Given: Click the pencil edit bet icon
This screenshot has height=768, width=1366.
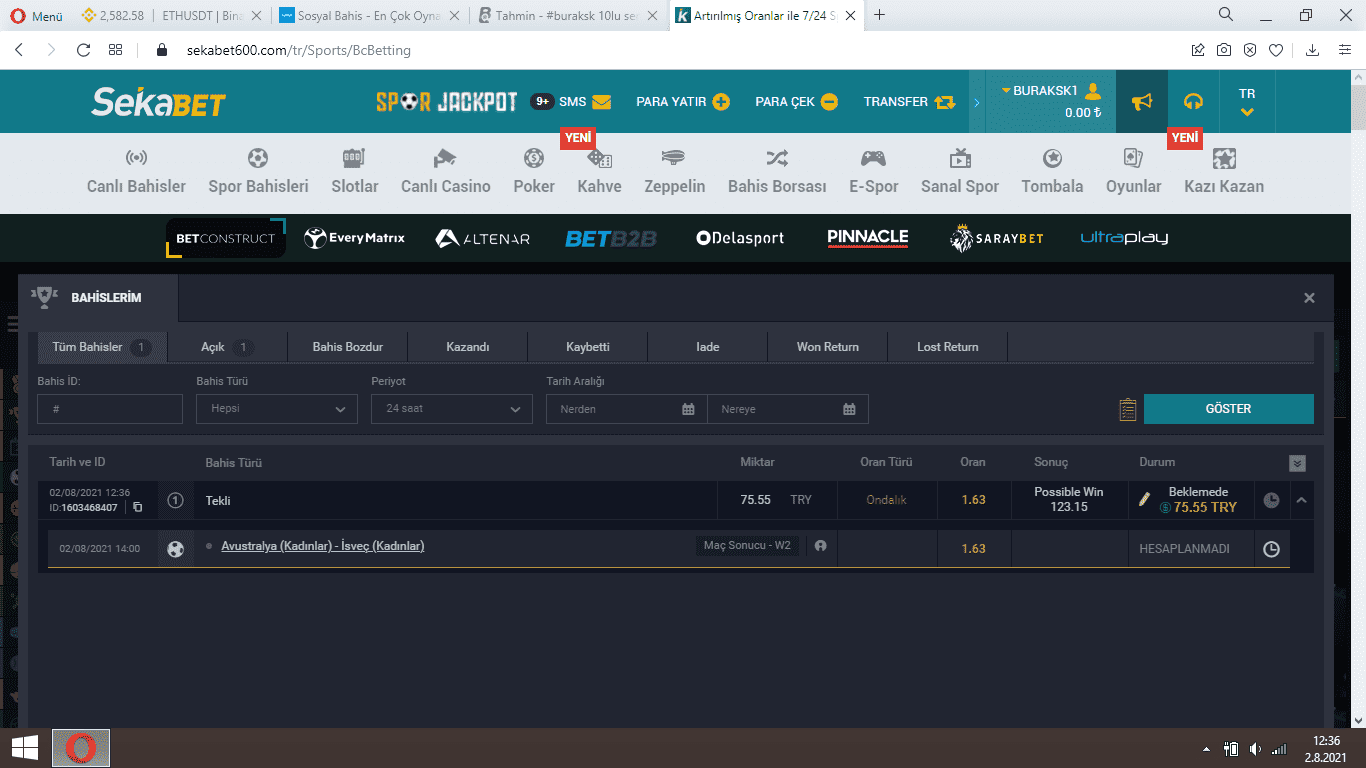Looking at the screenshot, I should click(x=1145, y=499).
